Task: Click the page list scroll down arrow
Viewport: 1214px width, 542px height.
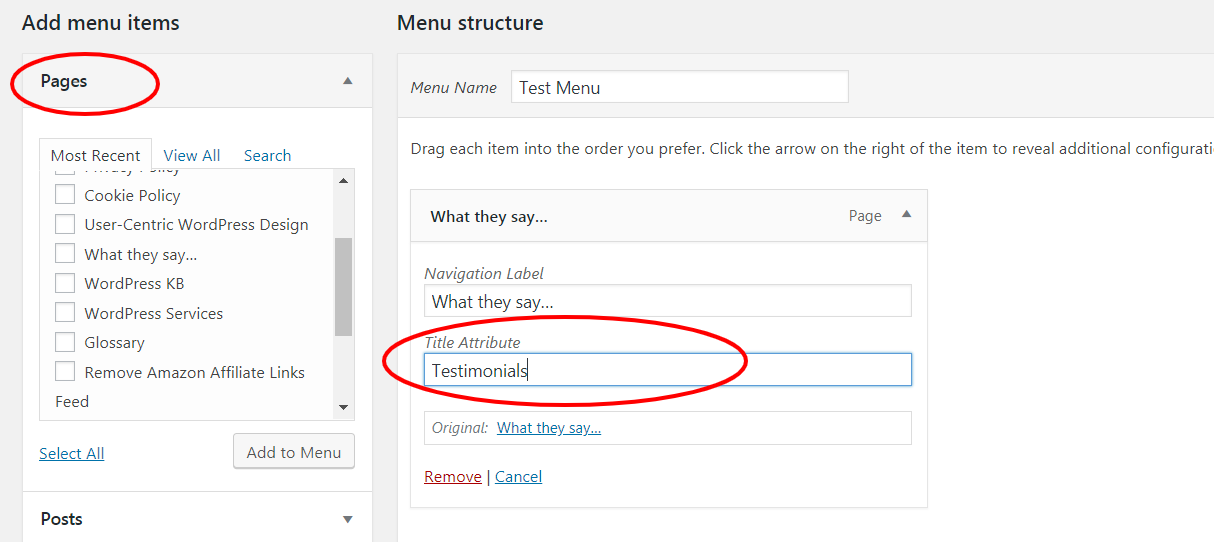Action: tap(343, 407)
